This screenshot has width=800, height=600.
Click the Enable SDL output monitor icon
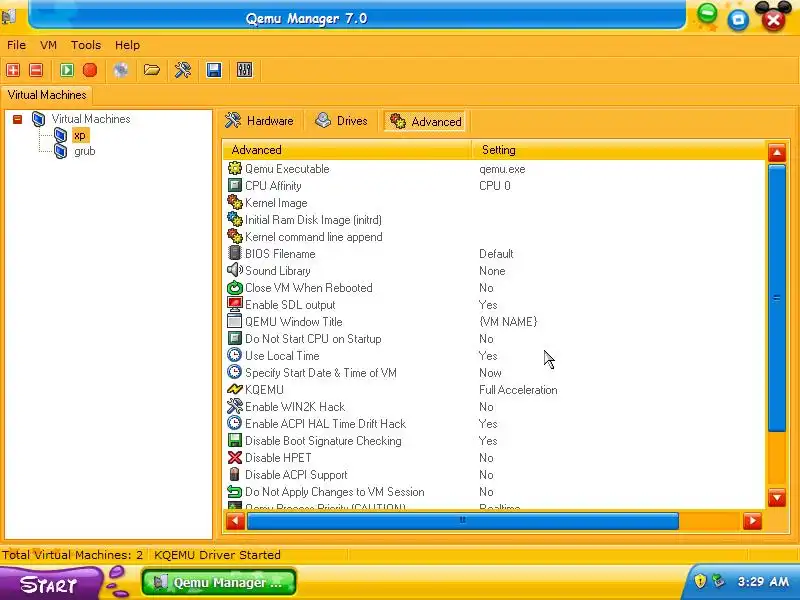pos(235,305)
